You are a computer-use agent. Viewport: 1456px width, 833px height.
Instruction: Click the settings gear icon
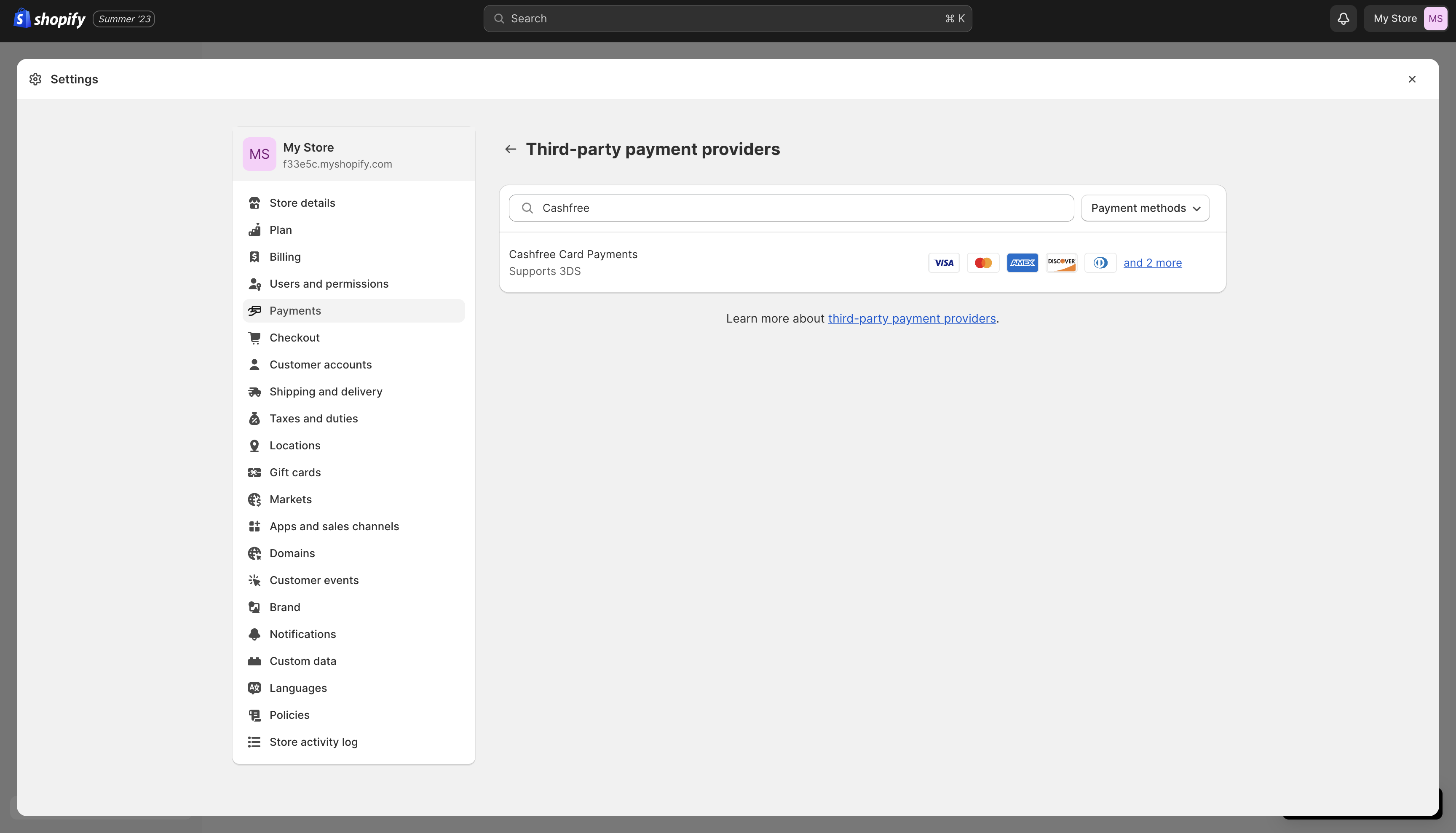(x=35, y=80)
